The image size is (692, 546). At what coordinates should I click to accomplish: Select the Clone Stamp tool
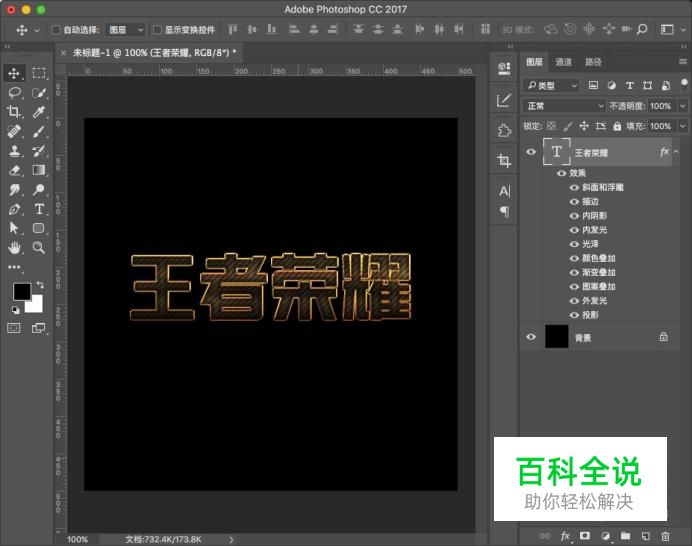pos(14,151)
